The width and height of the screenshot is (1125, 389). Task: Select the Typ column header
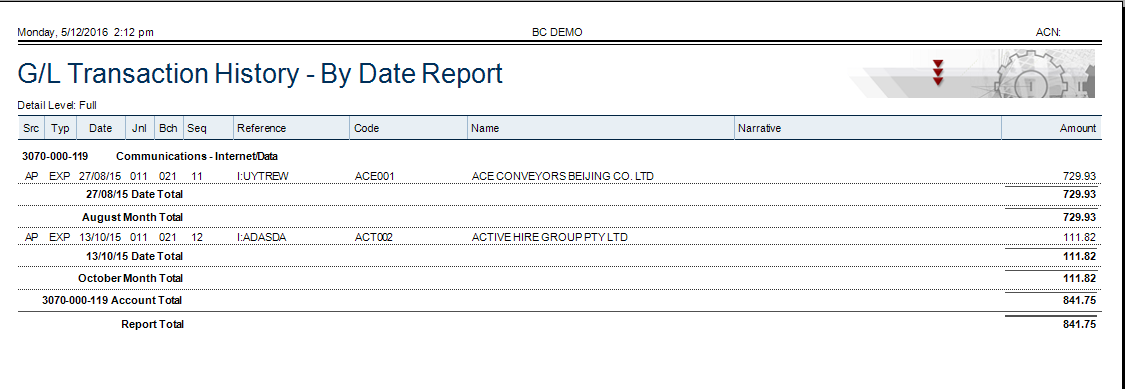61,128
